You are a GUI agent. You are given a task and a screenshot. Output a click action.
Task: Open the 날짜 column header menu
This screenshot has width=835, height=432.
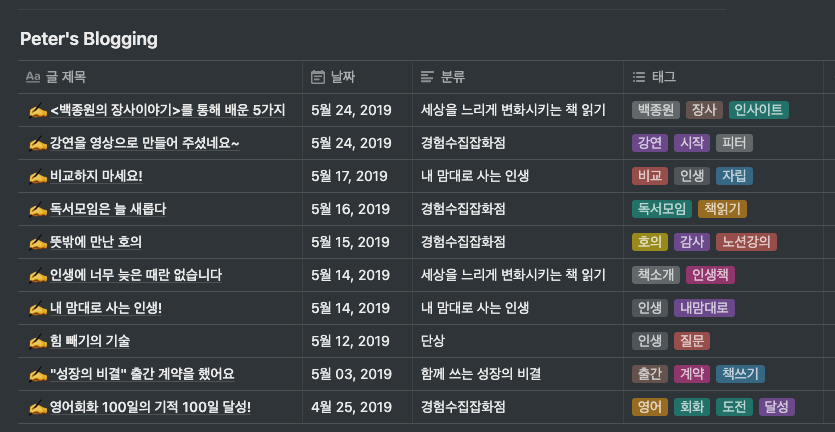click(357, 77)
